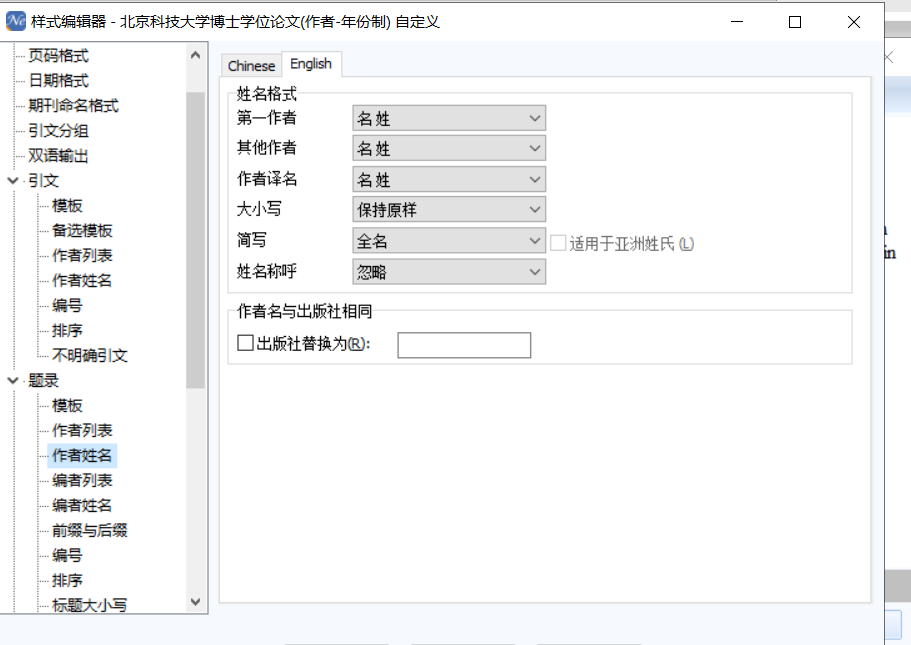This screenshot has height=645, width=911.
Task: Enable the 出版社替换为 checkbox
Action: (246, 344)
